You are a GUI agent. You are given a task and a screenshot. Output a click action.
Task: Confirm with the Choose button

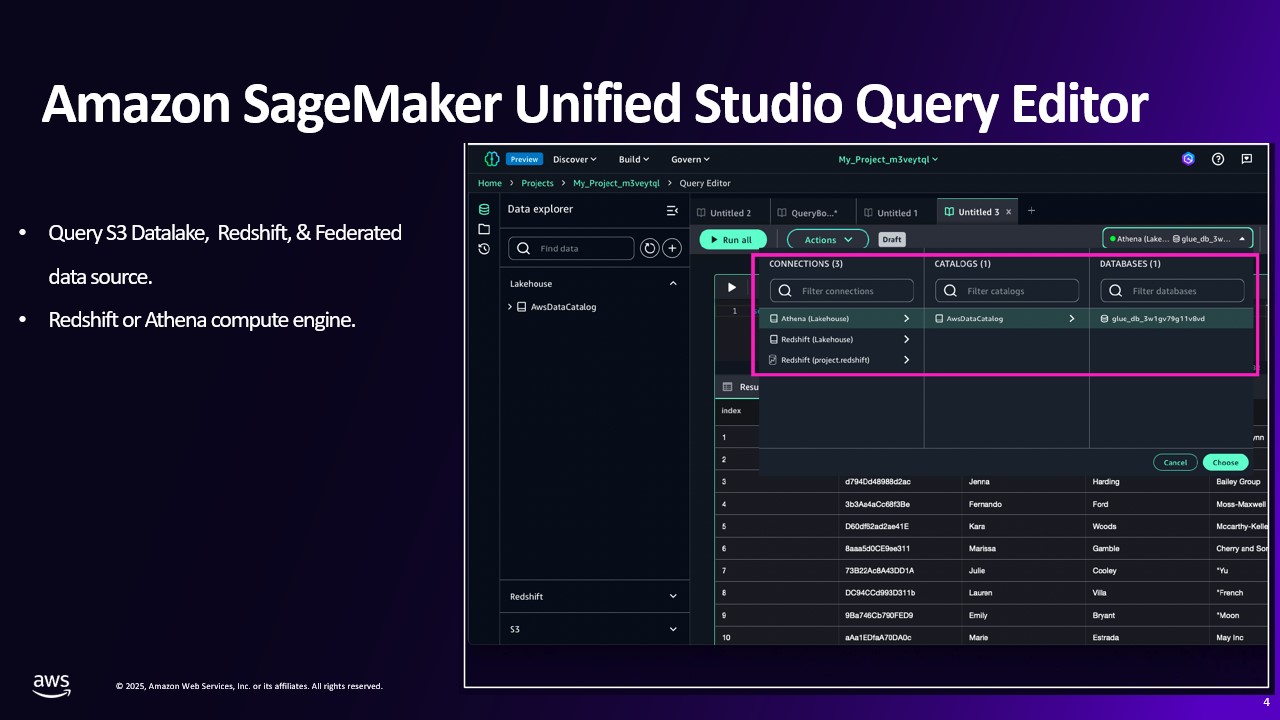click(1225, 462)
